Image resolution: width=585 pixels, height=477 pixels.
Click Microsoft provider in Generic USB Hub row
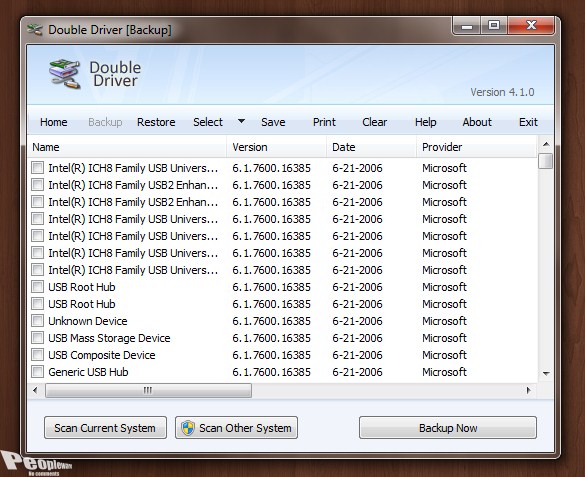444,372
